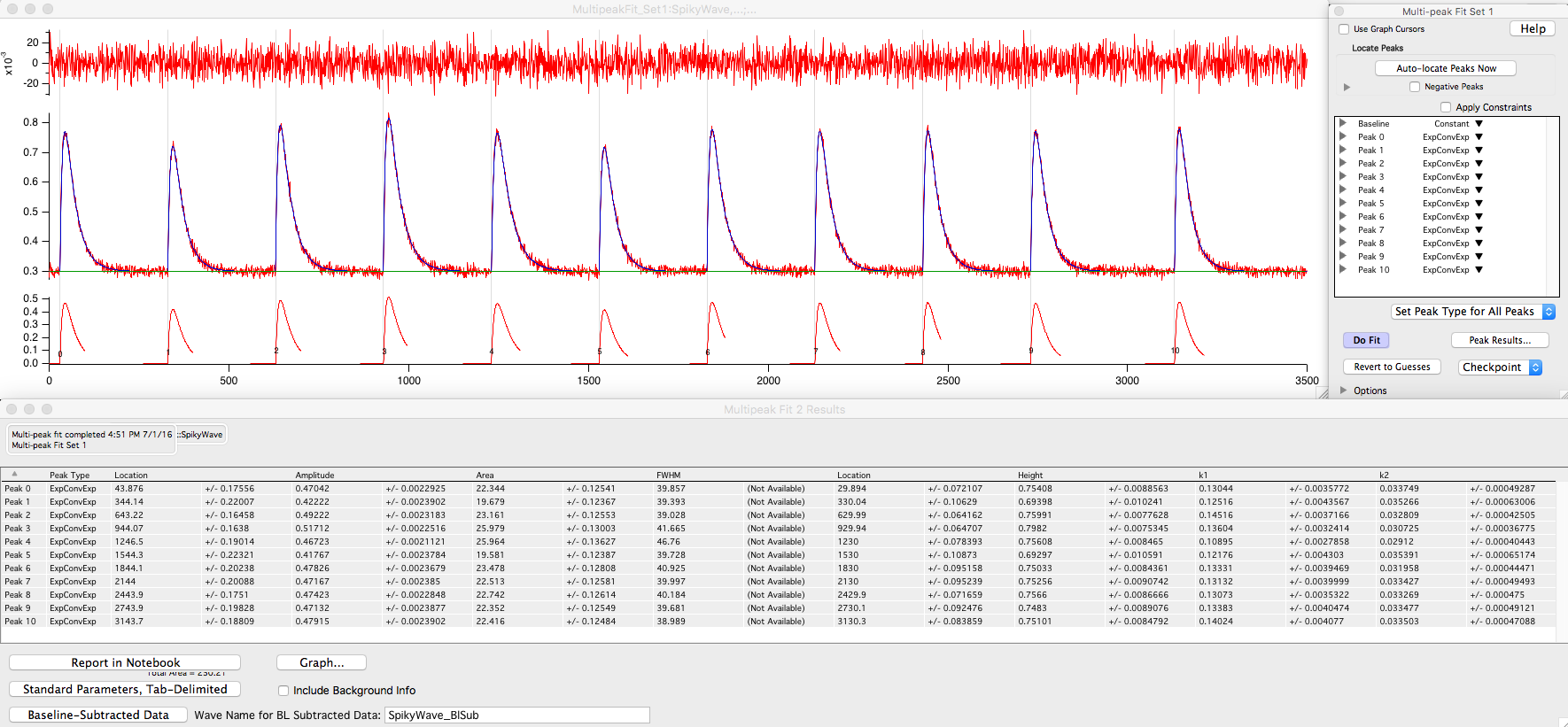This screenshot has width=1568, height=727.
Task: Click the Peak 10 function type arrow icon
Action: point(1479,270)
